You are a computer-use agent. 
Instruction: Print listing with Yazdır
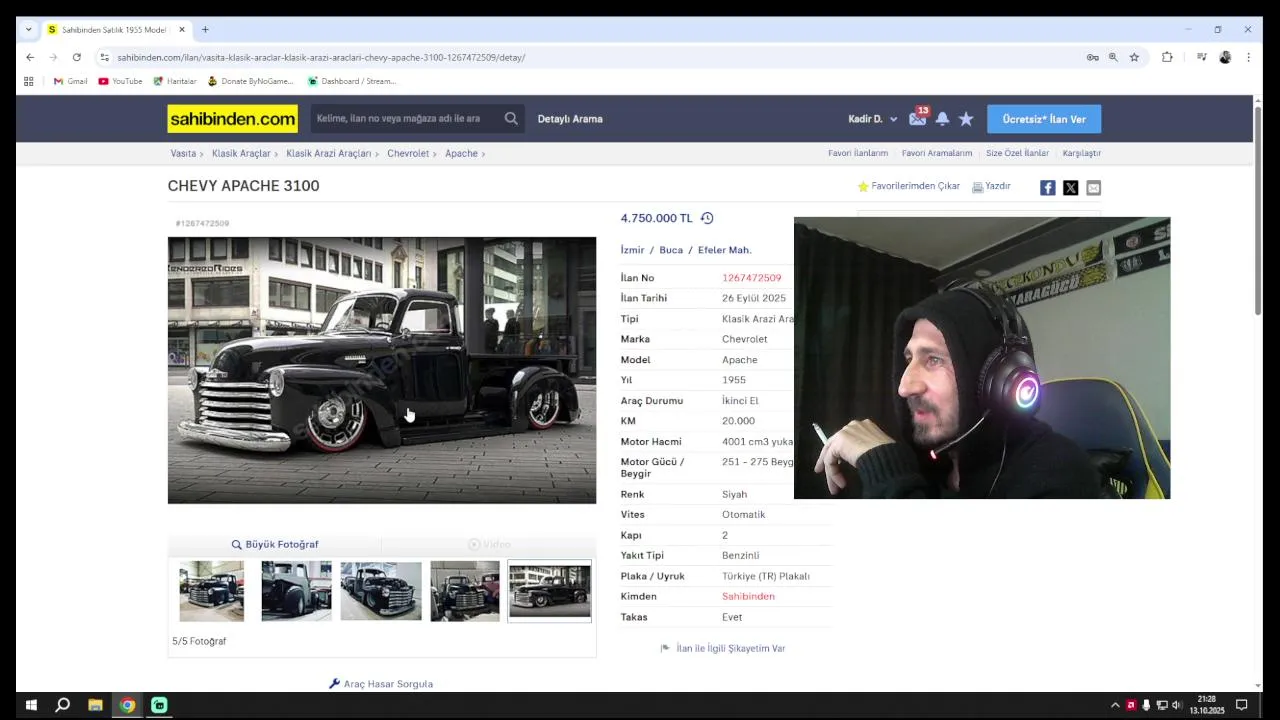tap(991, 186)
